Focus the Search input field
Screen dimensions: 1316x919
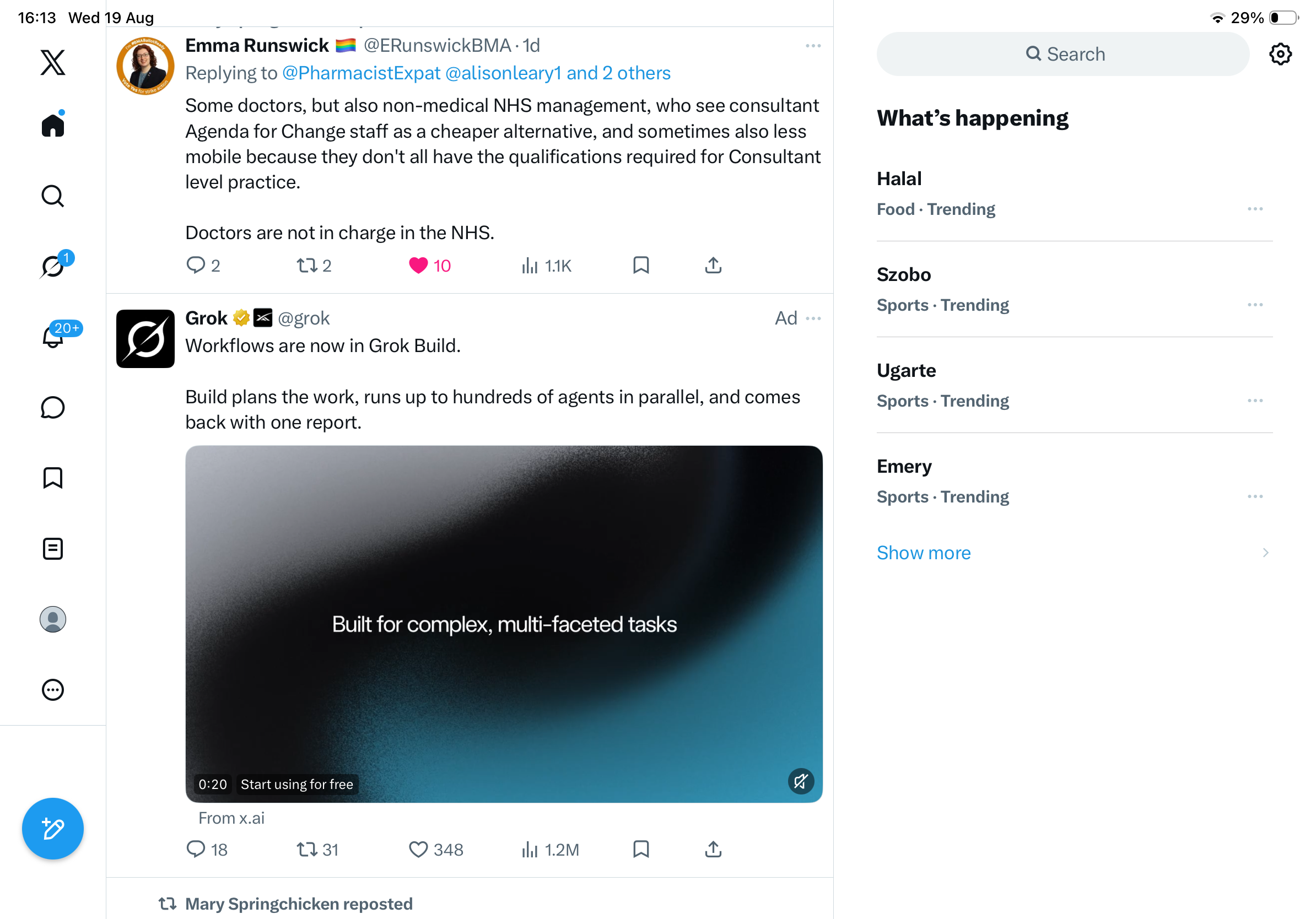click(x=1062, y=54)
